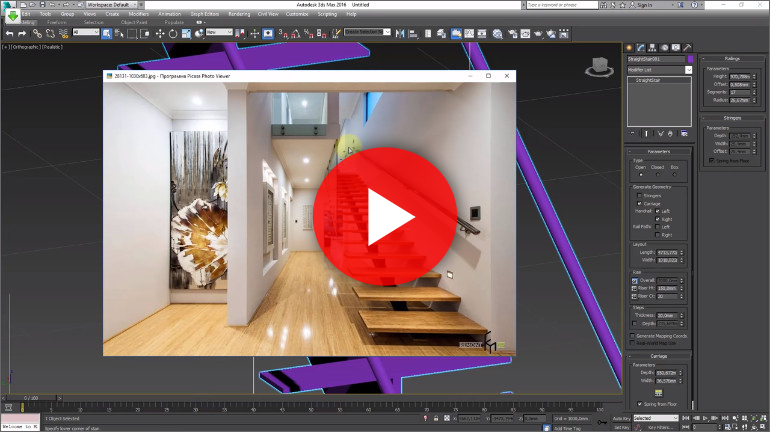The image size is (770, 432).
Task: Select the Closed stair type radio
Action: 658,175
